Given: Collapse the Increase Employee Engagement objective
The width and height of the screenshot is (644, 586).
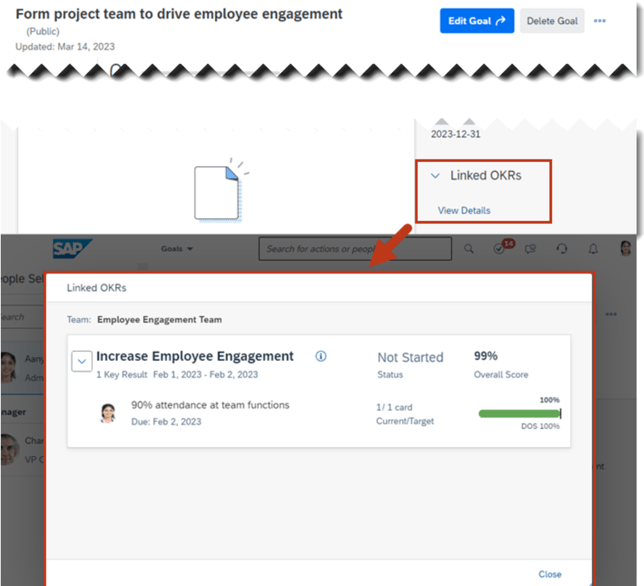Looking at the screenshot, I should tap(82, 362).
